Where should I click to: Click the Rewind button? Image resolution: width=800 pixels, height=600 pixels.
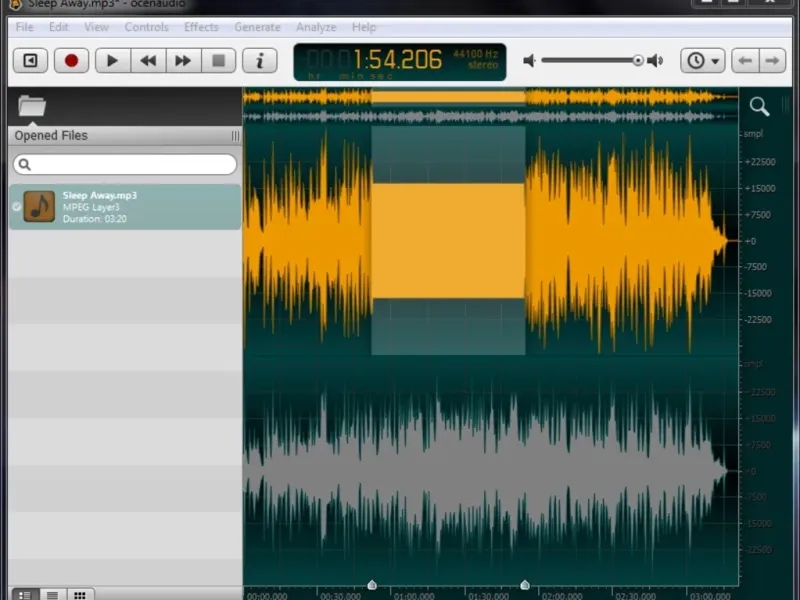click(x=148, y=61)
